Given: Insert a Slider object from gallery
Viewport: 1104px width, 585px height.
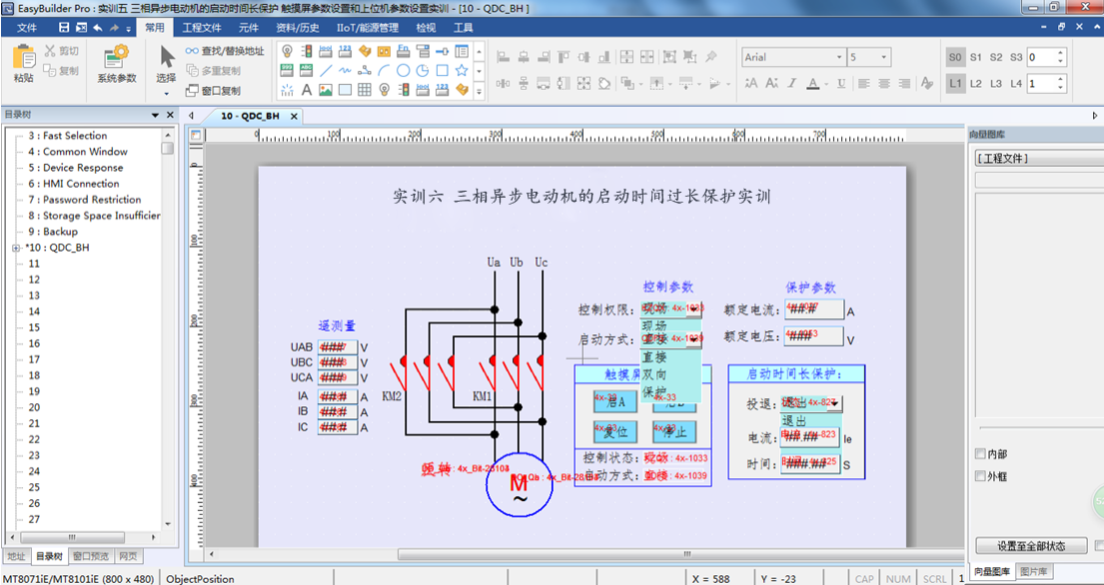Looking at the screenshot, I should [442, 51].
